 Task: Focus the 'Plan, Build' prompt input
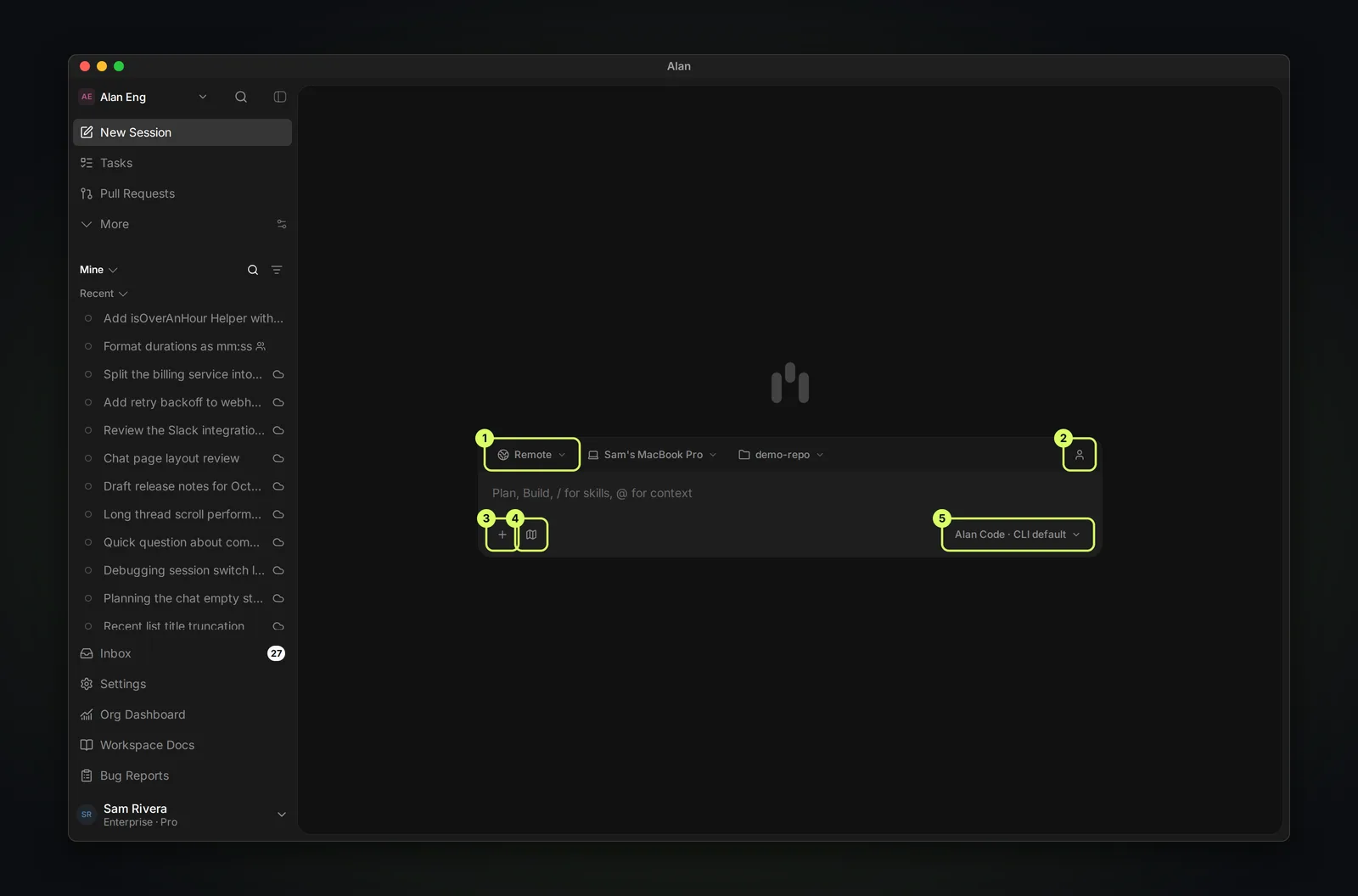pos(789,493)
